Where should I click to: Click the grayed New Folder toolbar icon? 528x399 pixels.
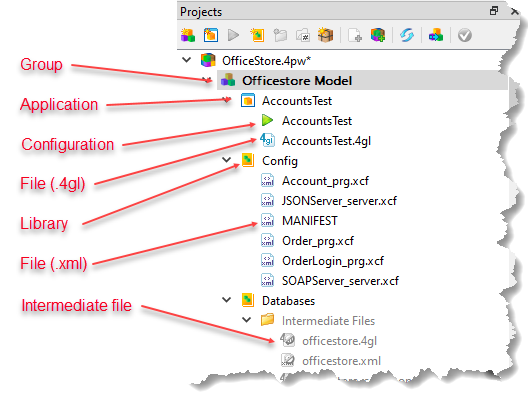pos(280,35)
